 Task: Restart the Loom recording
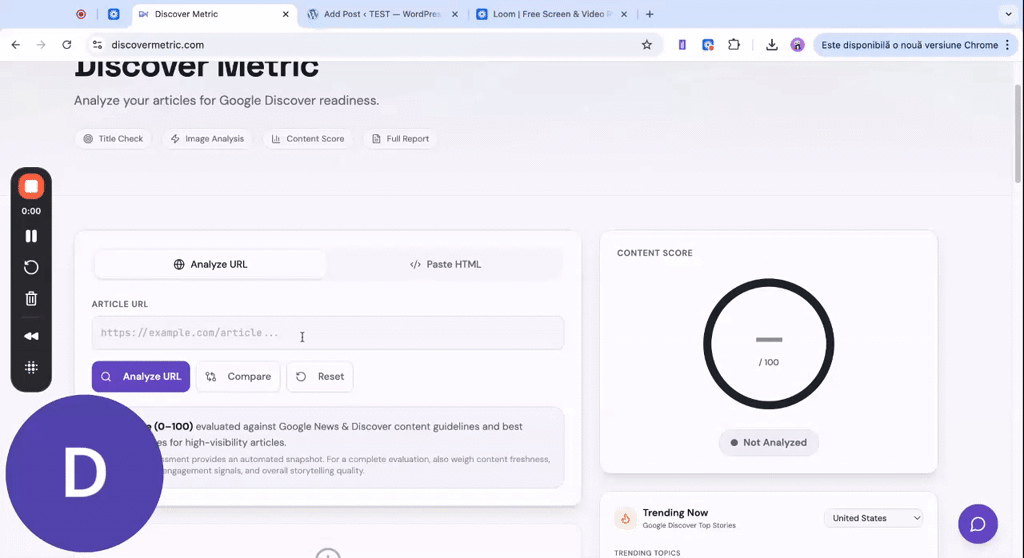(x=31, y=267)
